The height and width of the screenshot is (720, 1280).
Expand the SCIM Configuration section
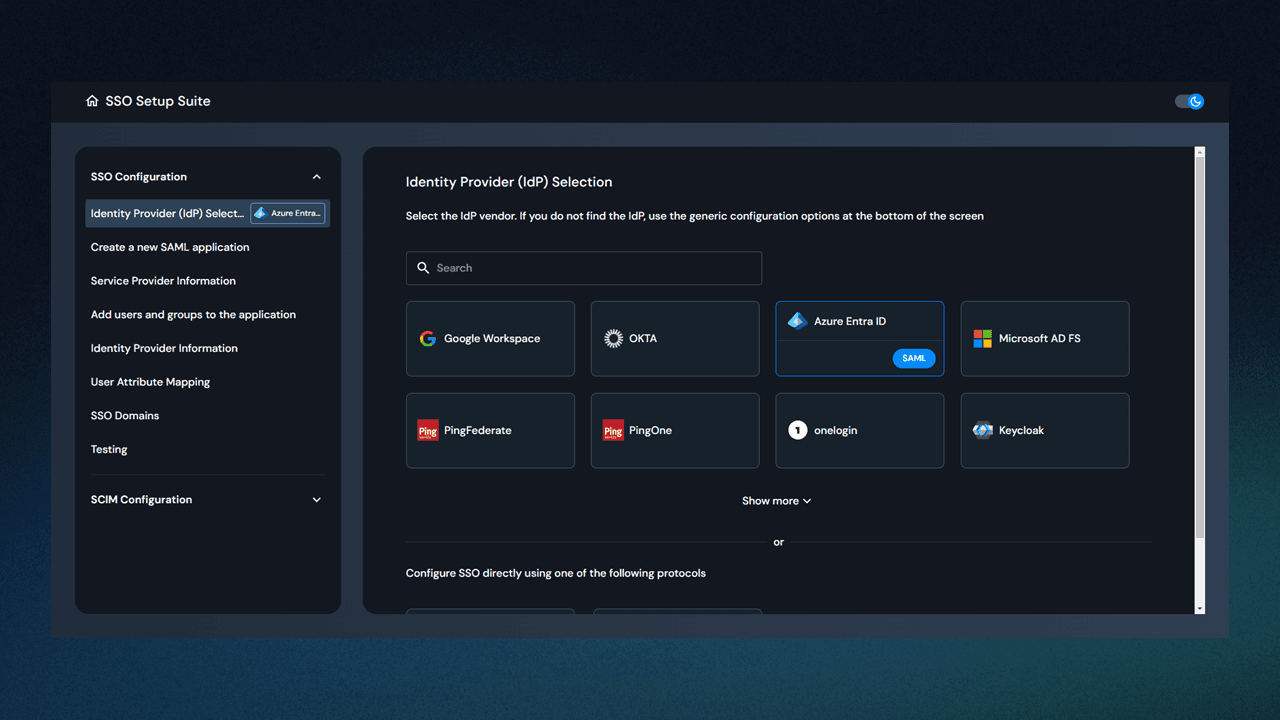coord(316,500)
